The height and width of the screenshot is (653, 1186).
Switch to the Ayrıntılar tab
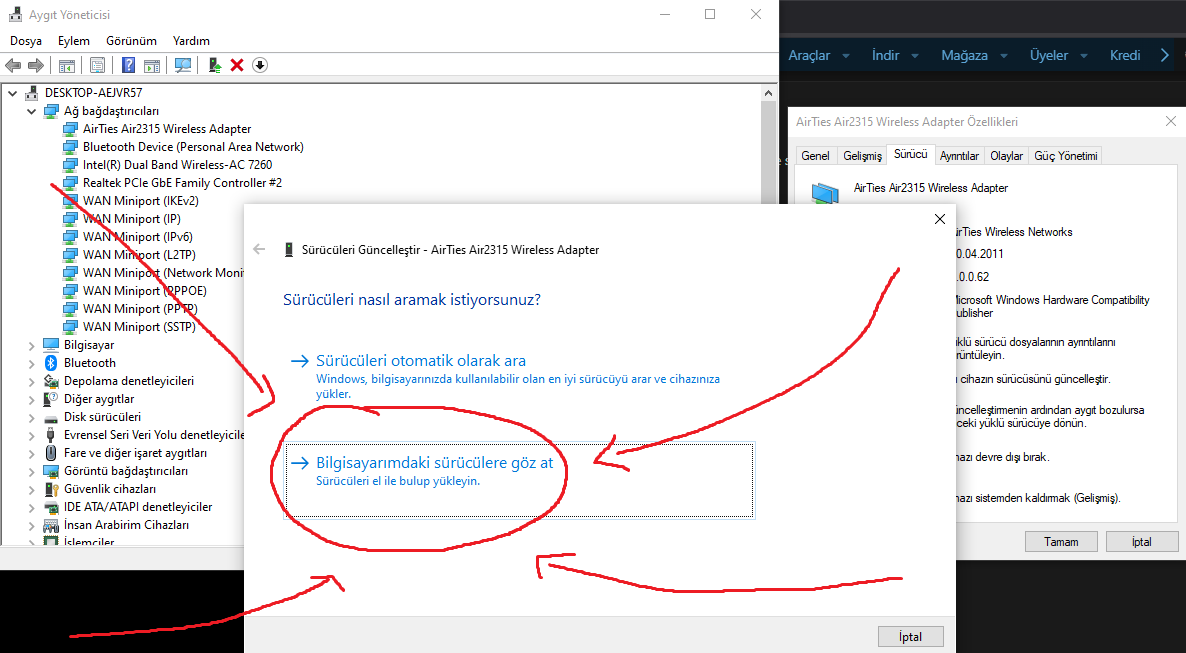click(x=959, y=156)
